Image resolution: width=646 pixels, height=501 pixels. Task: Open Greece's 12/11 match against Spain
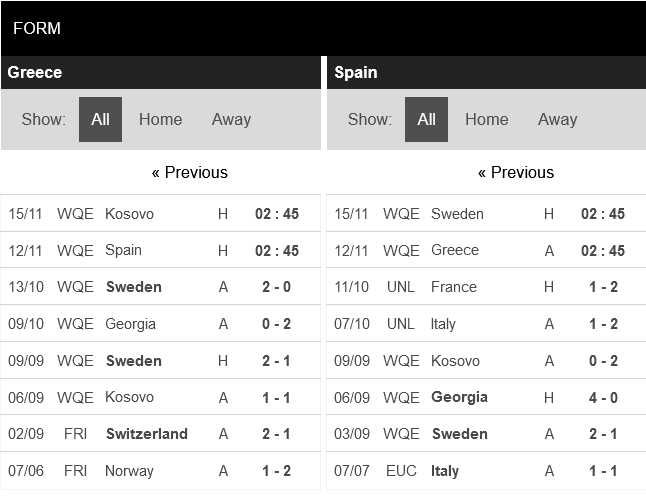tap(123, 250)
